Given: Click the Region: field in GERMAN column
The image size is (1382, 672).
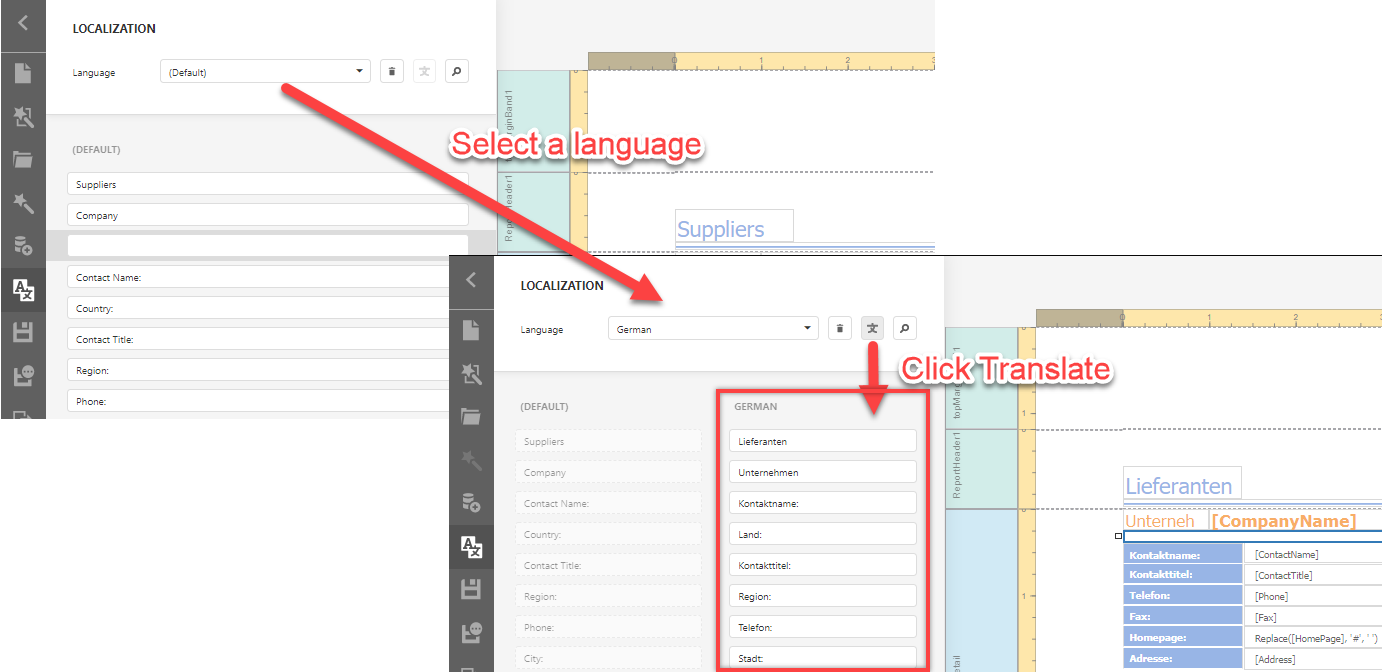Looking at the screenshot, I should tap(823, 596).
